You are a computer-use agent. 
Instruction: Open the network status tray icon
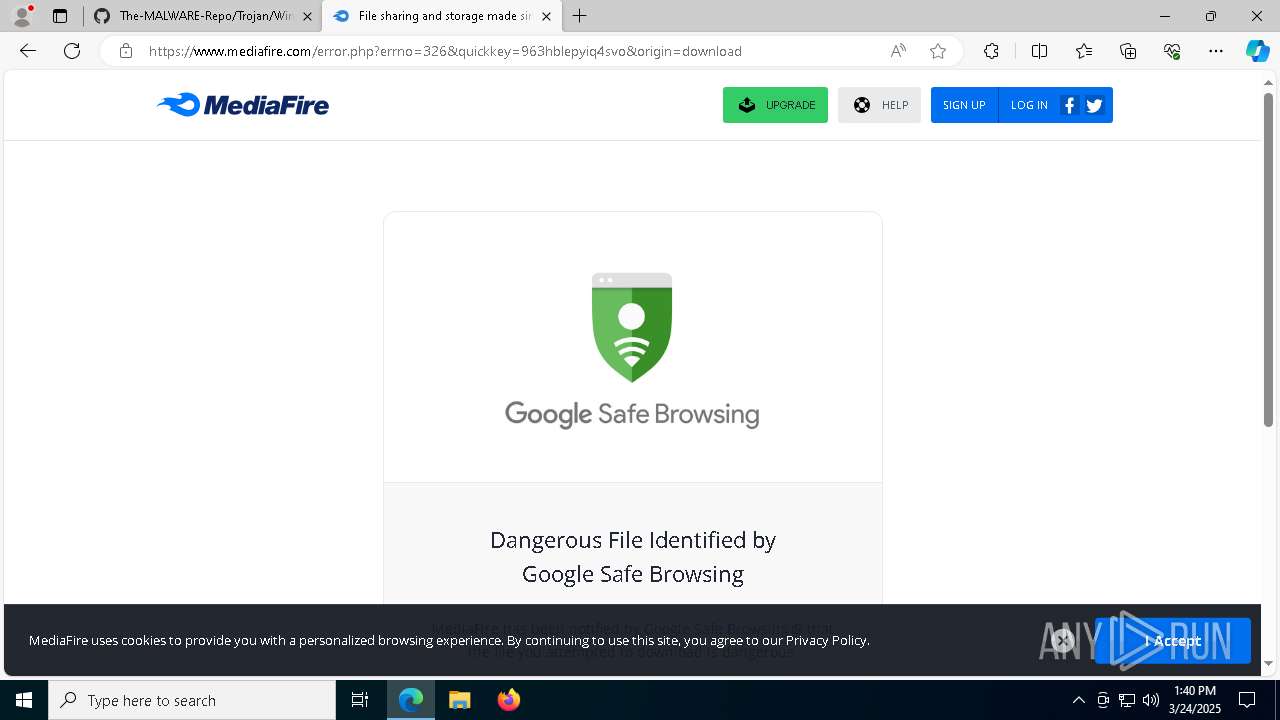click(x=1127, y=700)
